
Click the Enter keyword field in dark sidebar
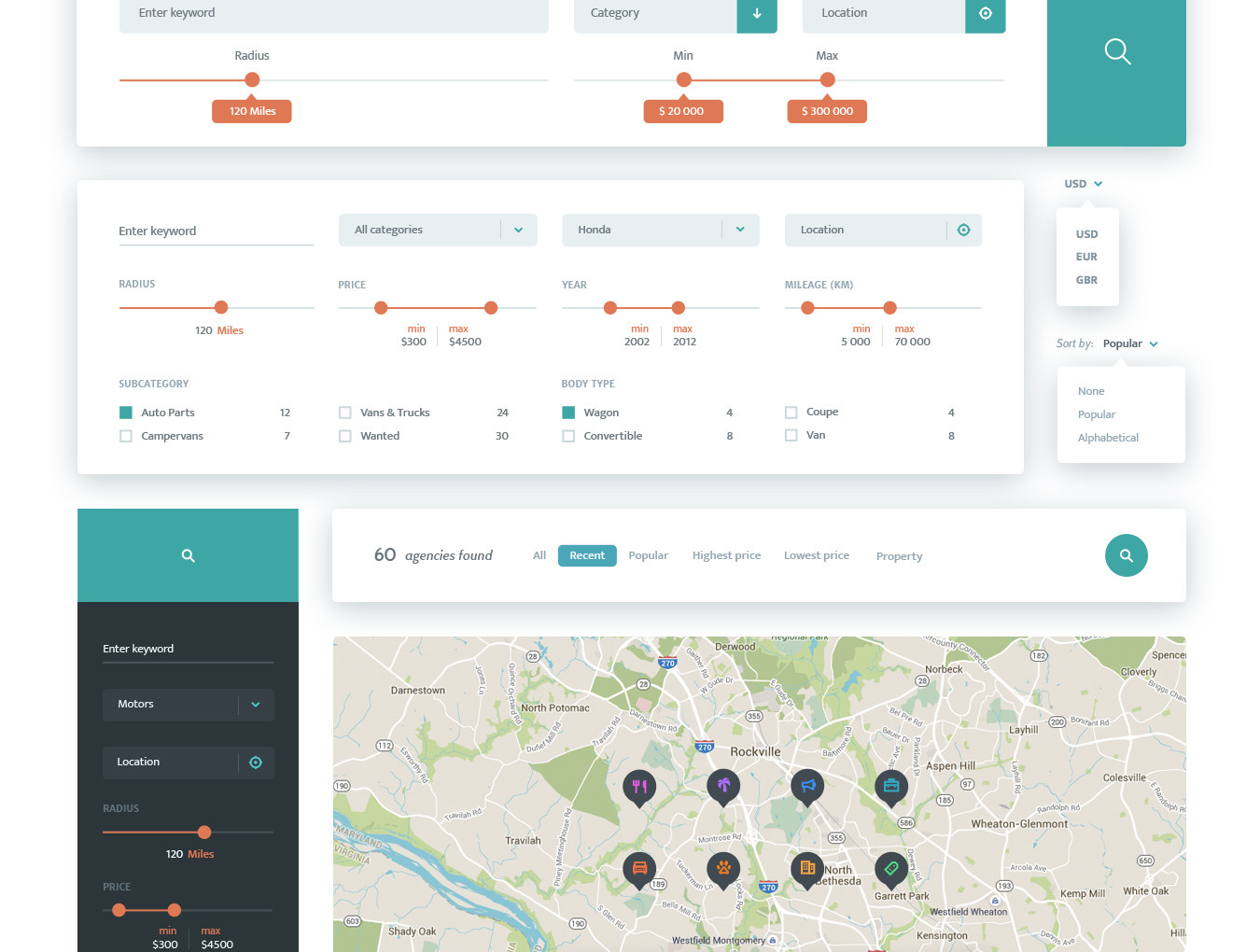point(188,649)
